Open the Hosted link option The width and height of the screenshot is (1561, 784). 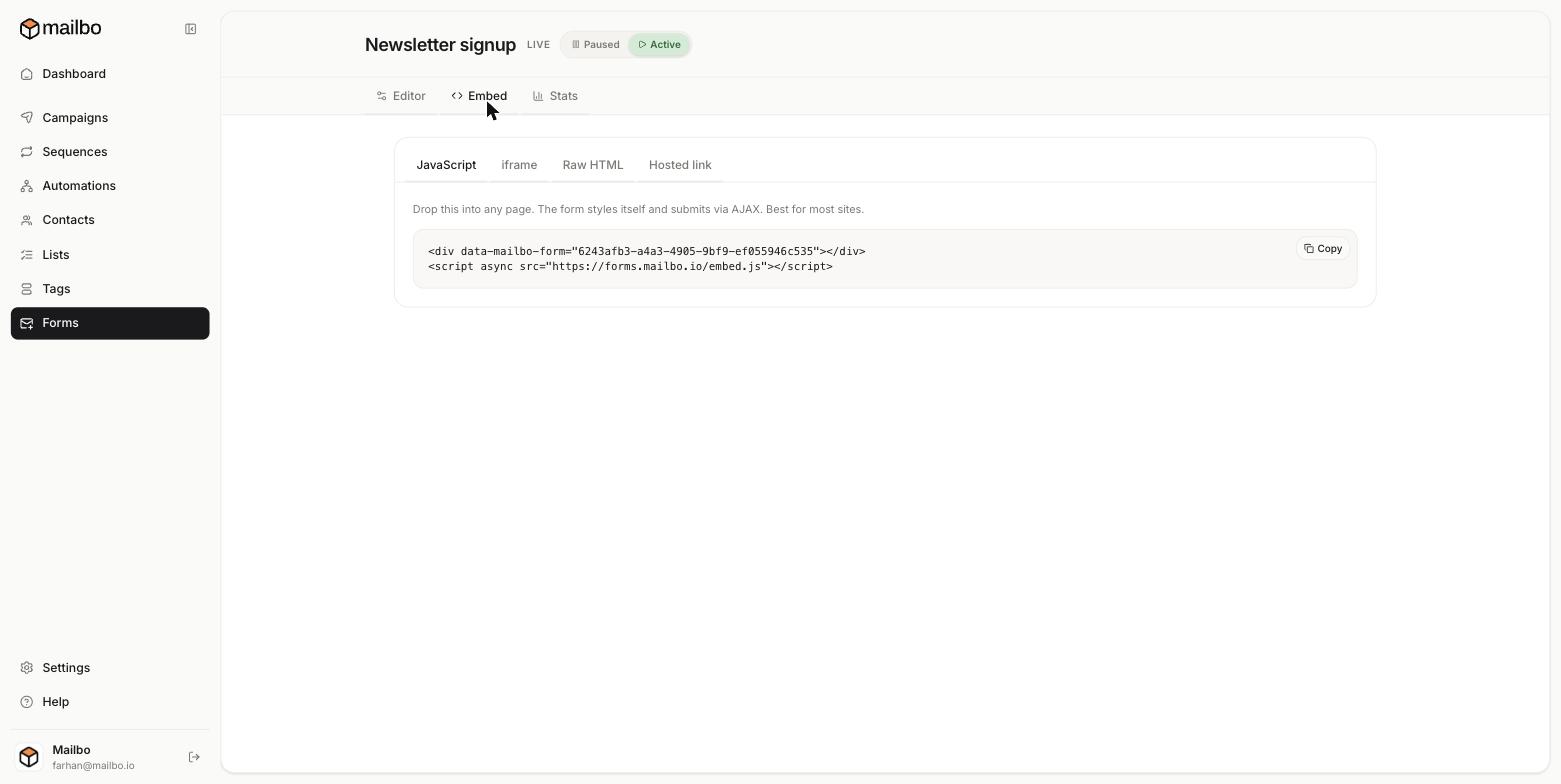coord(680,165)
